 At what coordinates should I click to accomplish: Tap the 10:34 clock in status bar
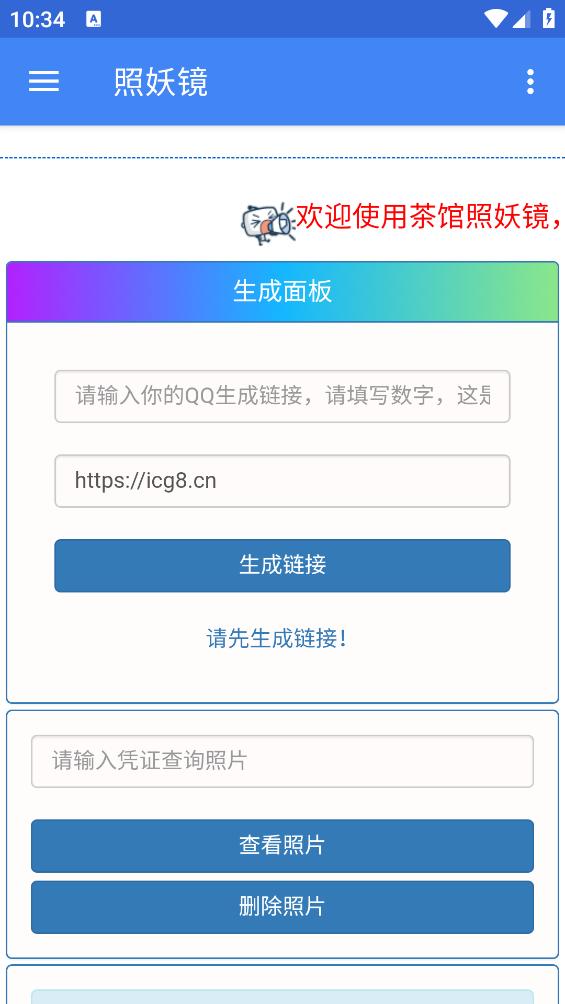[37, 19]
